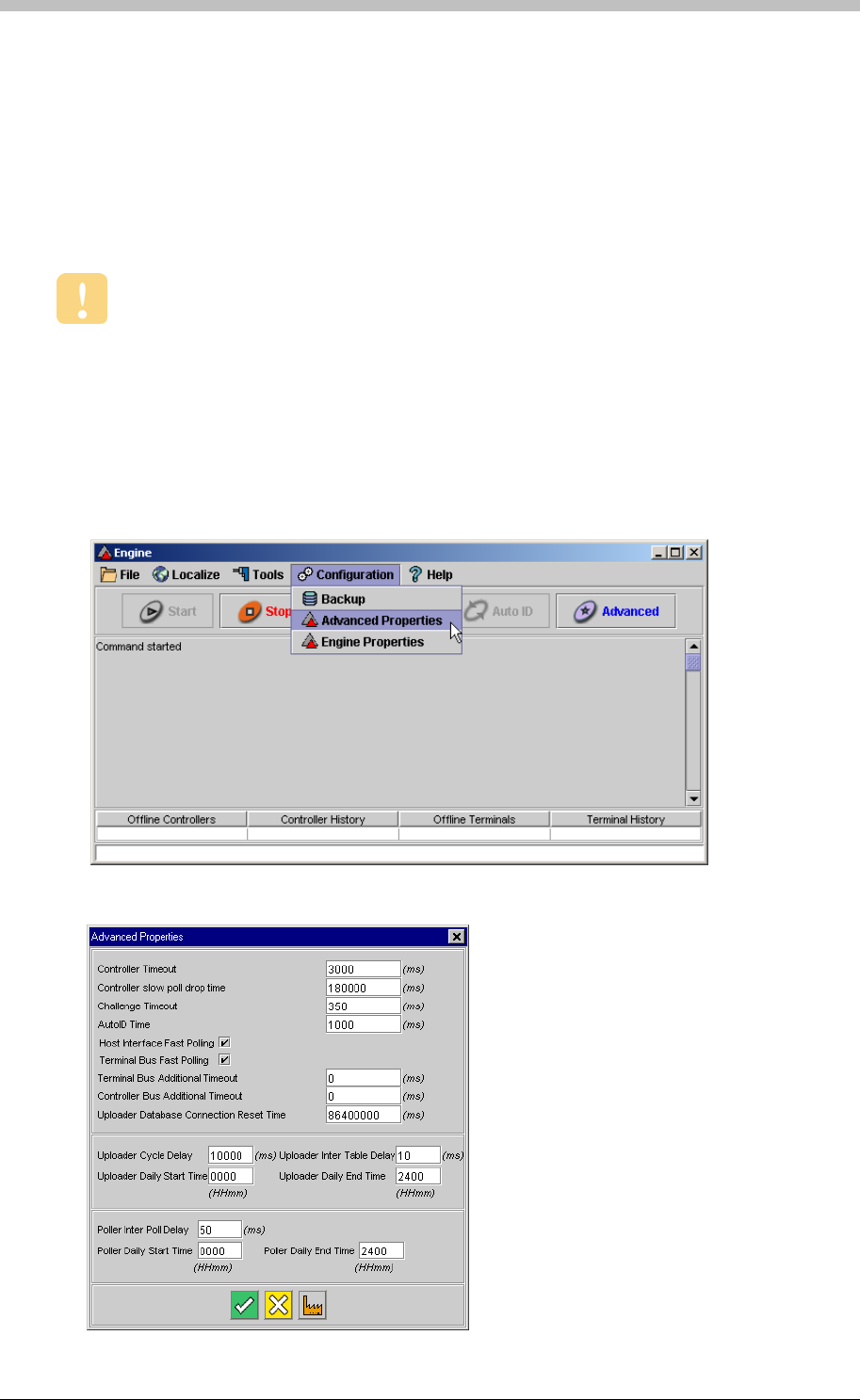Click the Controller History column header
860x1400 pixels.
click(323, 819)
